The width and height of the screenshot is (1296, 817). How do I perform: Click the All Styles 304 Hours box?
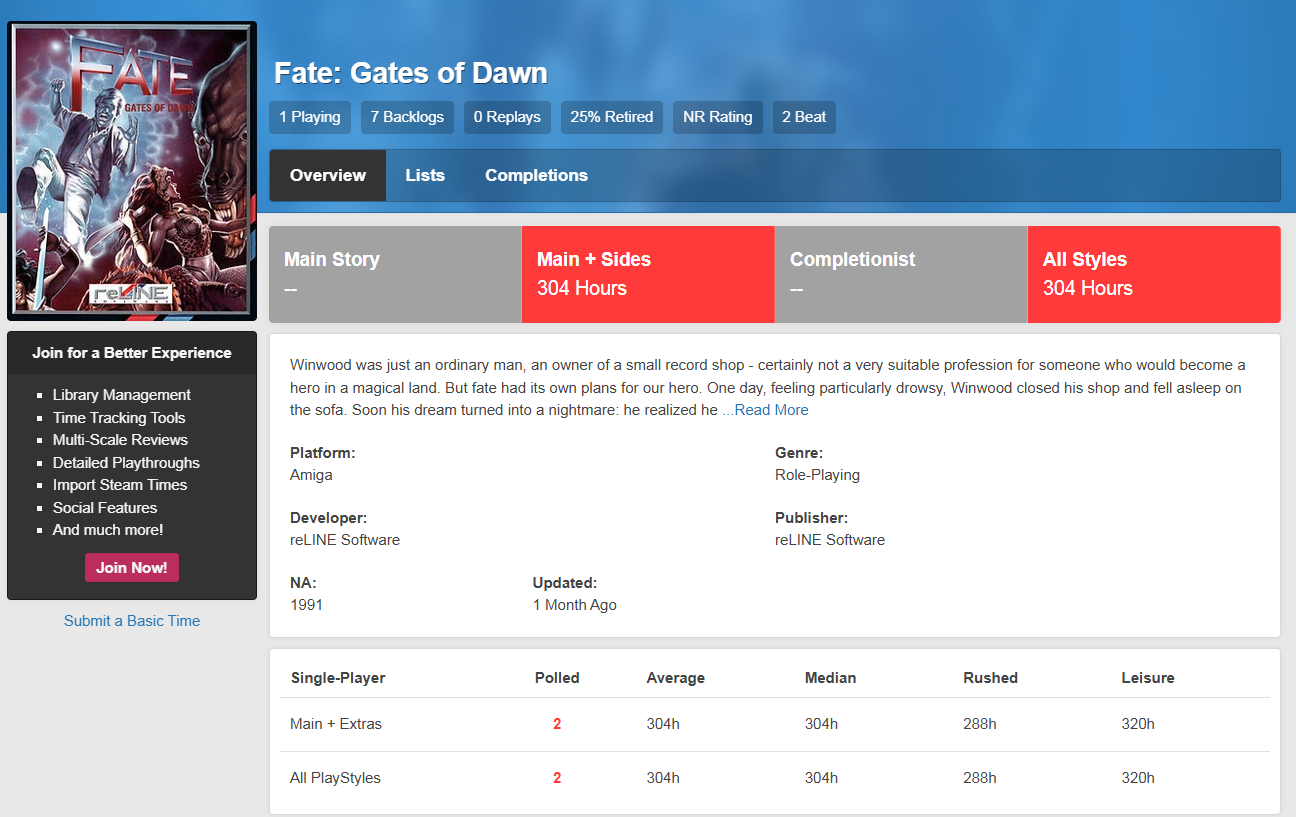tap(1154, 274)
